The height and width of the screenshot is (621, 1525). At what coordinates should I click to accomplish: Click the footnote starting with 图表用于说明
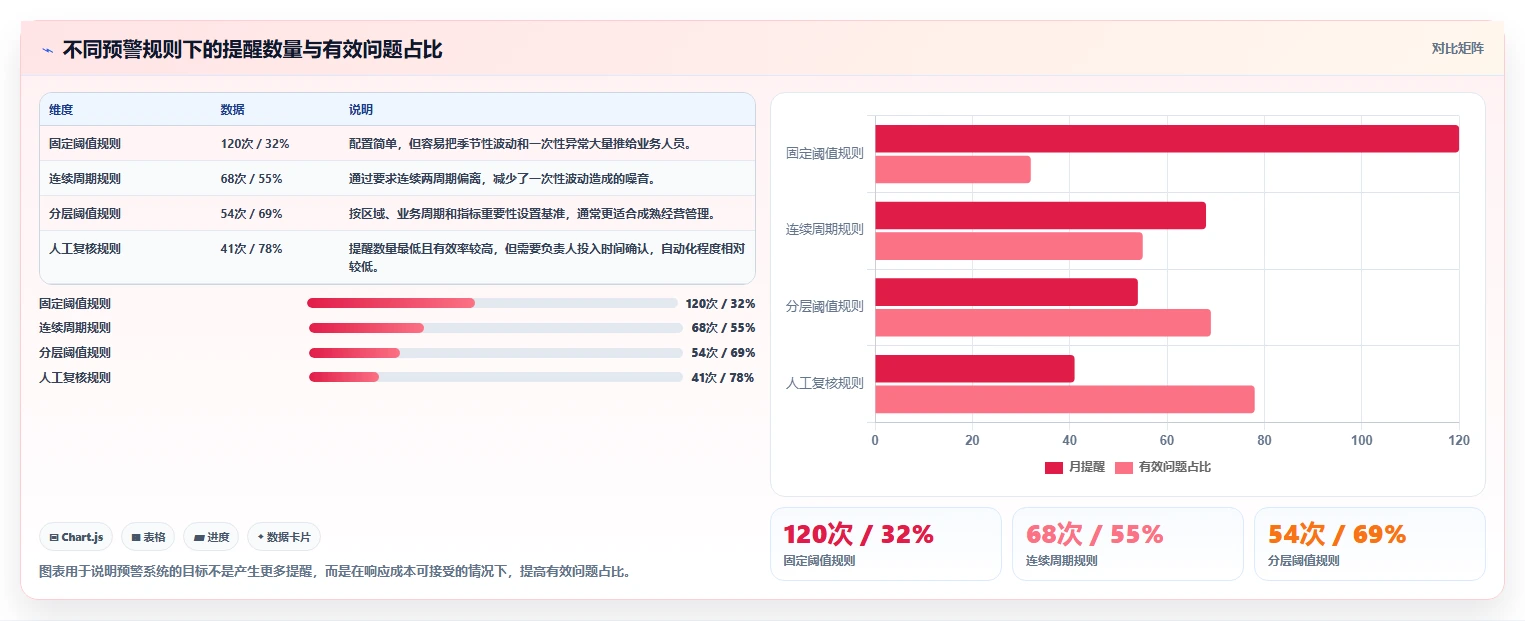coord(334,572)
